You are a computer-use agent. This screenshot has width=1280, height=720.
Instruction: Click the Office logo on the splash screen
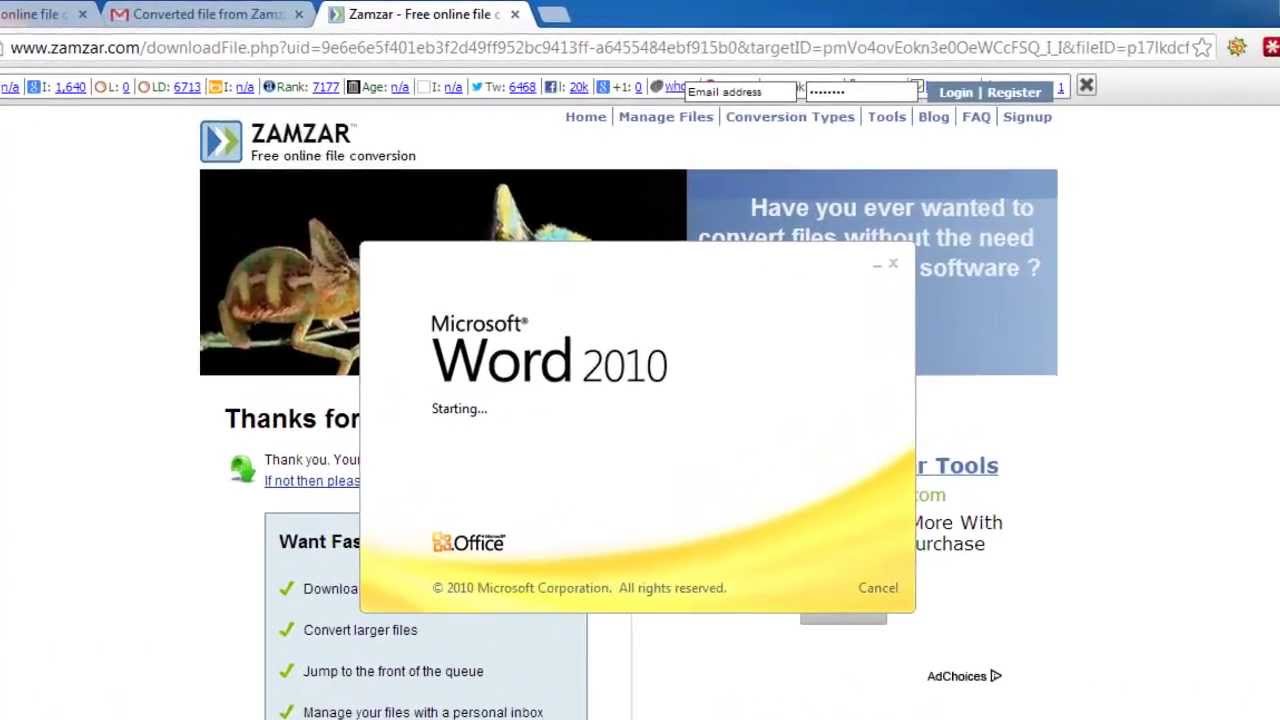click(x=469, y=542)
